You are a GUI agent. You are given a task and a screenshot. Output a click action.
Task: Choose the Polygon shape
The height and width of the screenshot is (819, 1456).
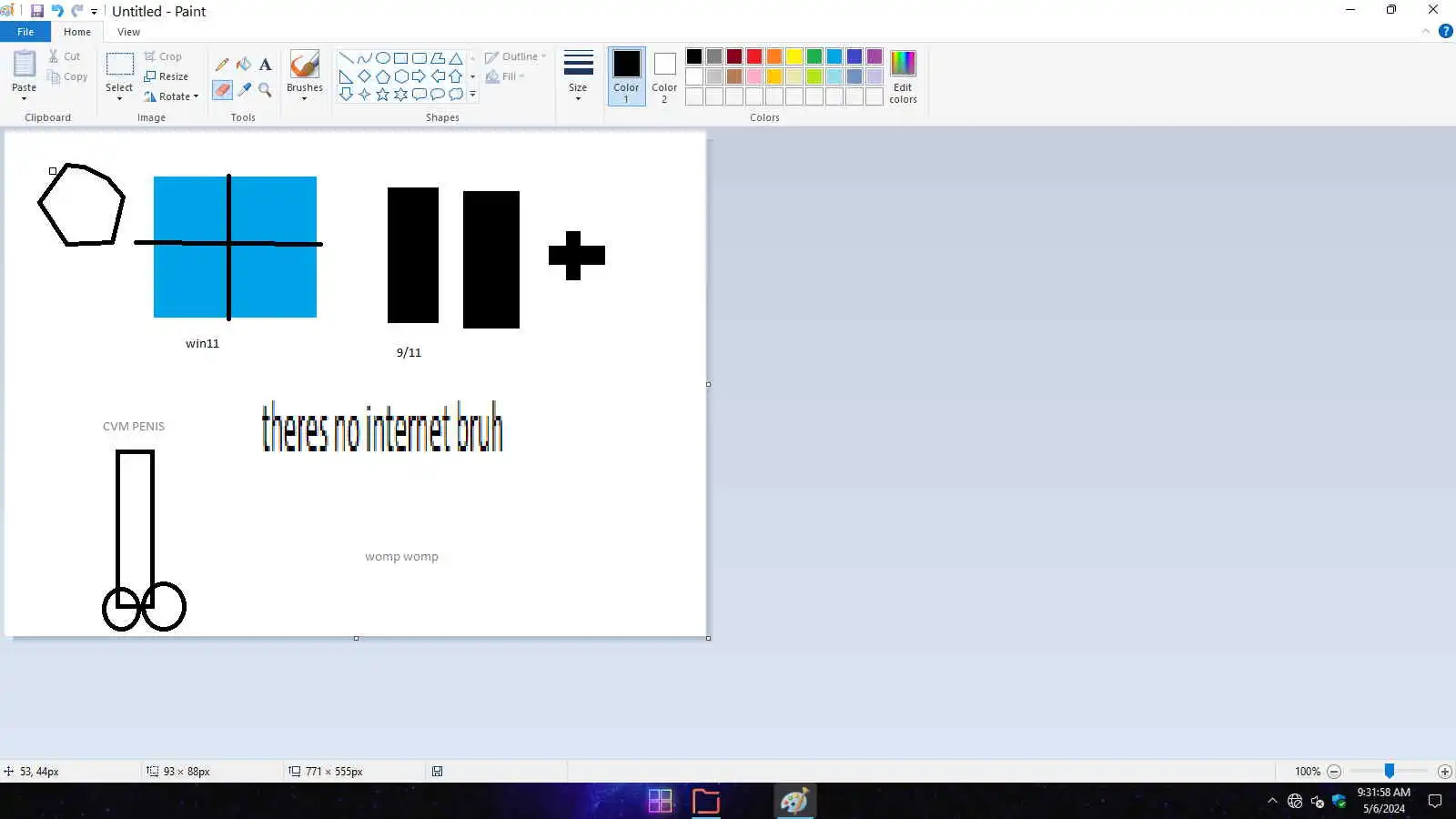pos(438,58)
